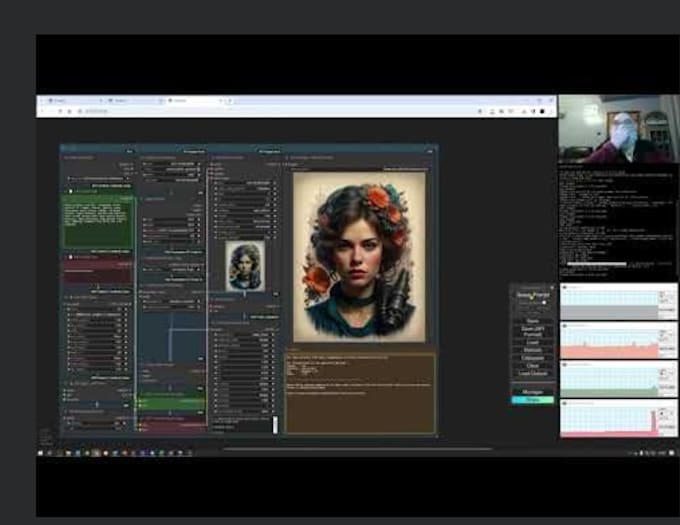Click the Load workflow button
The image size is (680, 525).
pos(533,342)
